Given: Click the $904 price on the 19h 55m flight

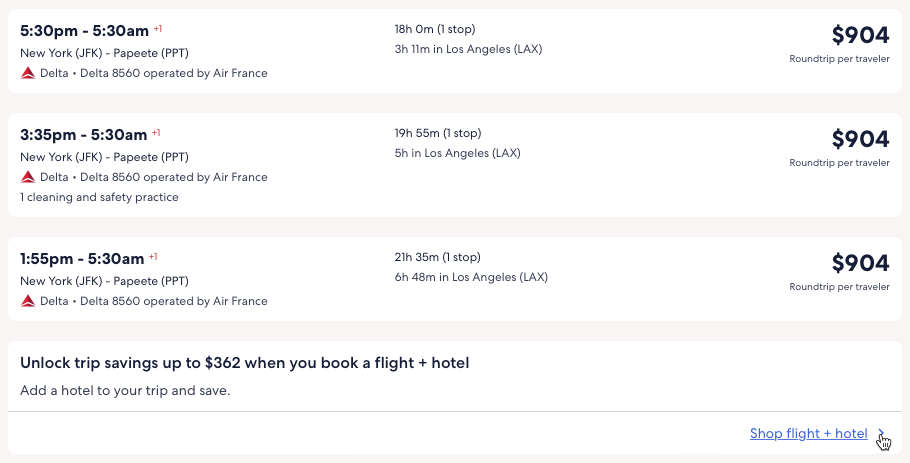Looking at the screenshot, I should point(860,140).
